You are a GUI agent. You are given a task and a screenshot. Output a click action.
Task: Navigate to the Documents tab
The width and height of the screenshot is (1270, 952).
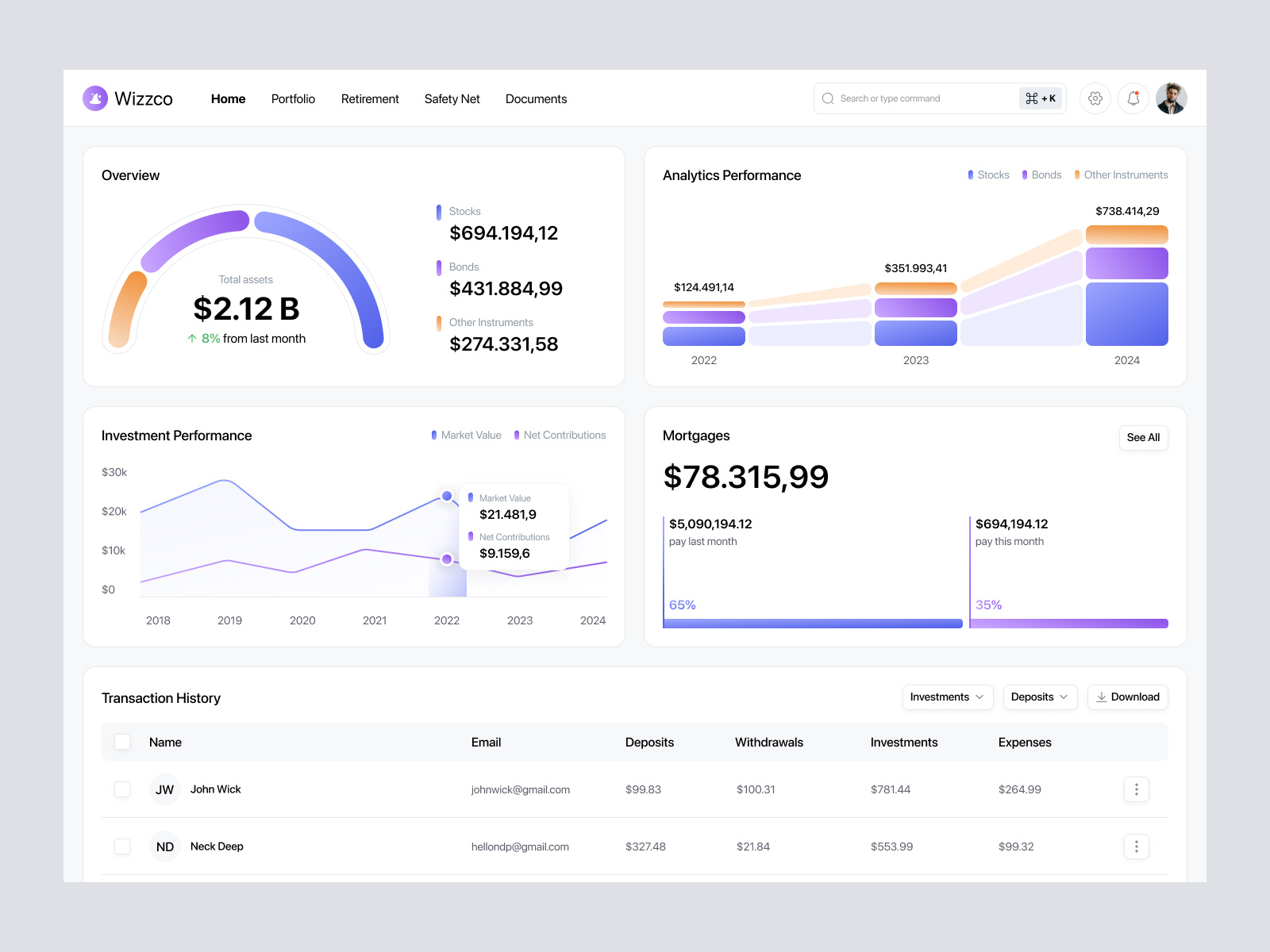pyautogui.click(x=537, y=99)
